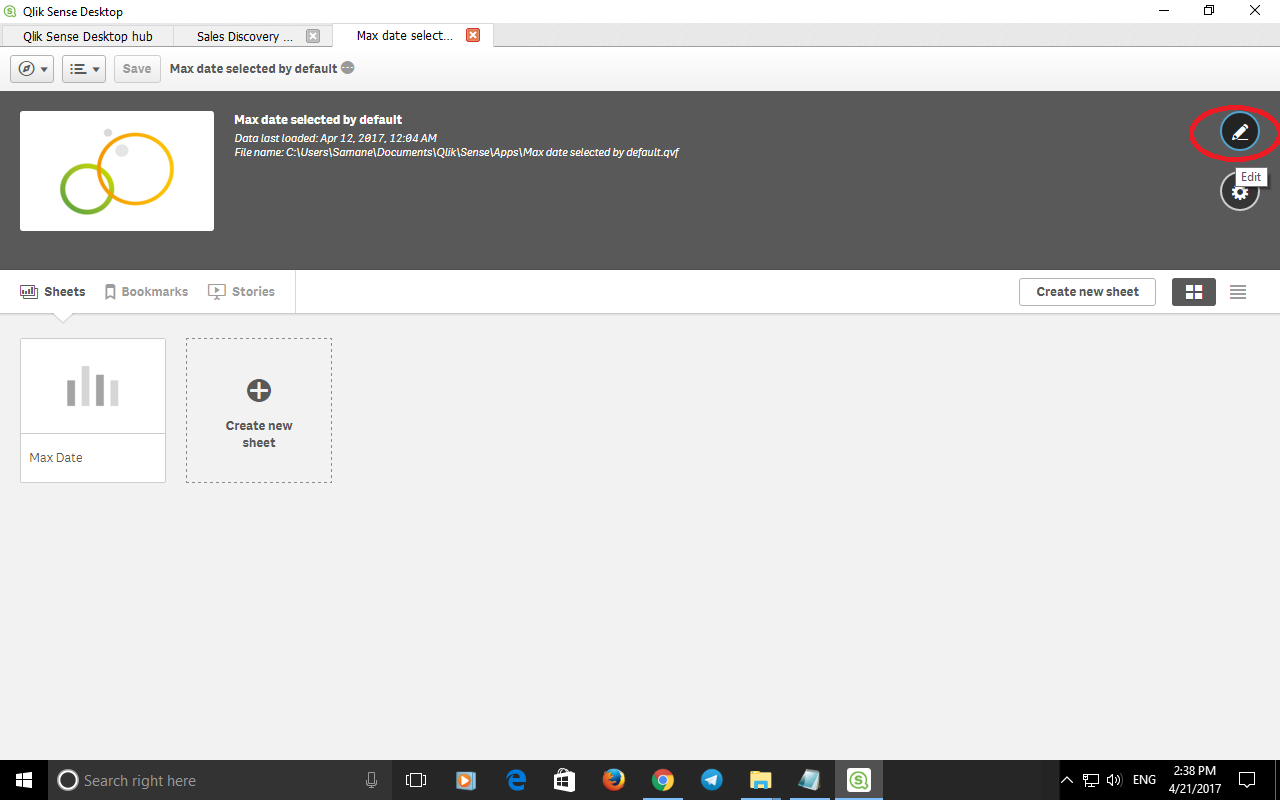
Task: Open the Windows Store taskbar icon
Action: click(564, 780)
